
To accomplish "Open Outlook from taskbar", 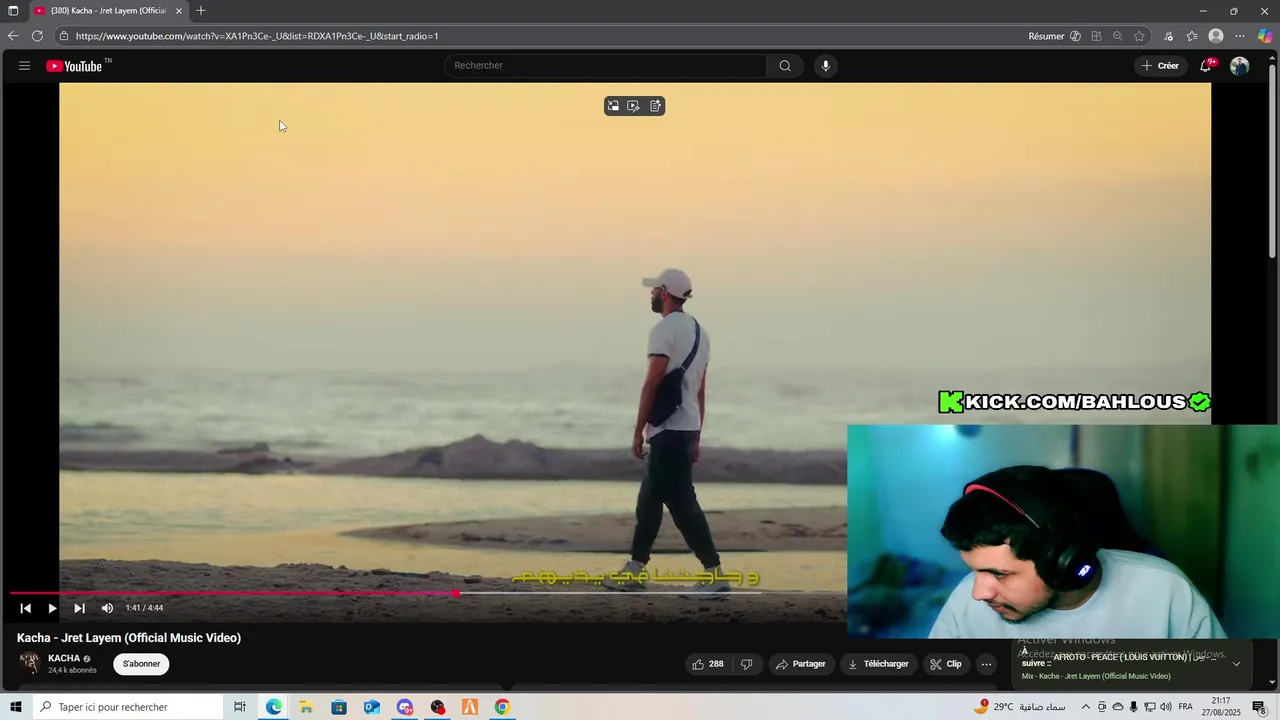I will [372, 707].
